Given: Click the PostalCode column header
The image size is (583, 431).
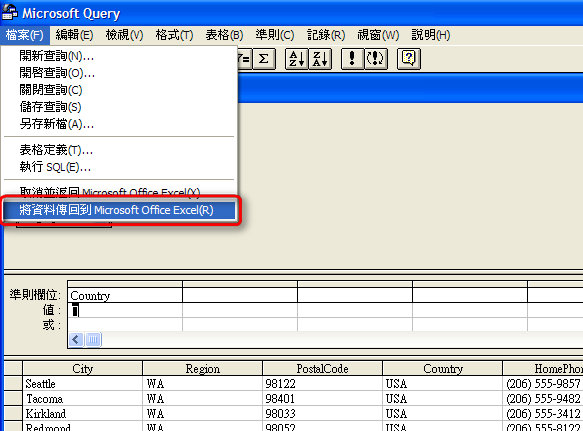Looking at the screenshot, I should point(322,369).
